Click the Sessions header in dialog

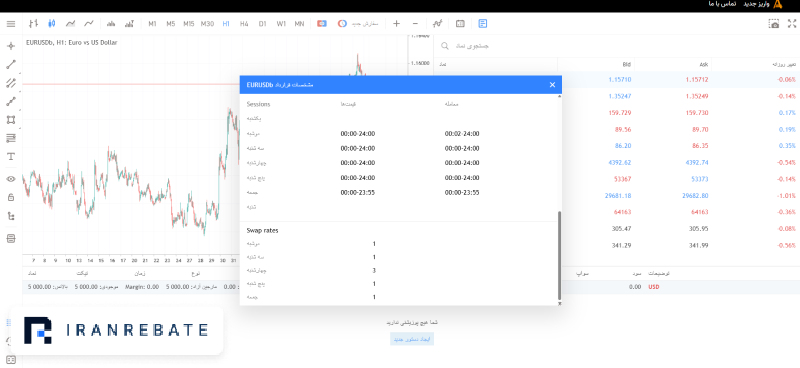(258, 104)
